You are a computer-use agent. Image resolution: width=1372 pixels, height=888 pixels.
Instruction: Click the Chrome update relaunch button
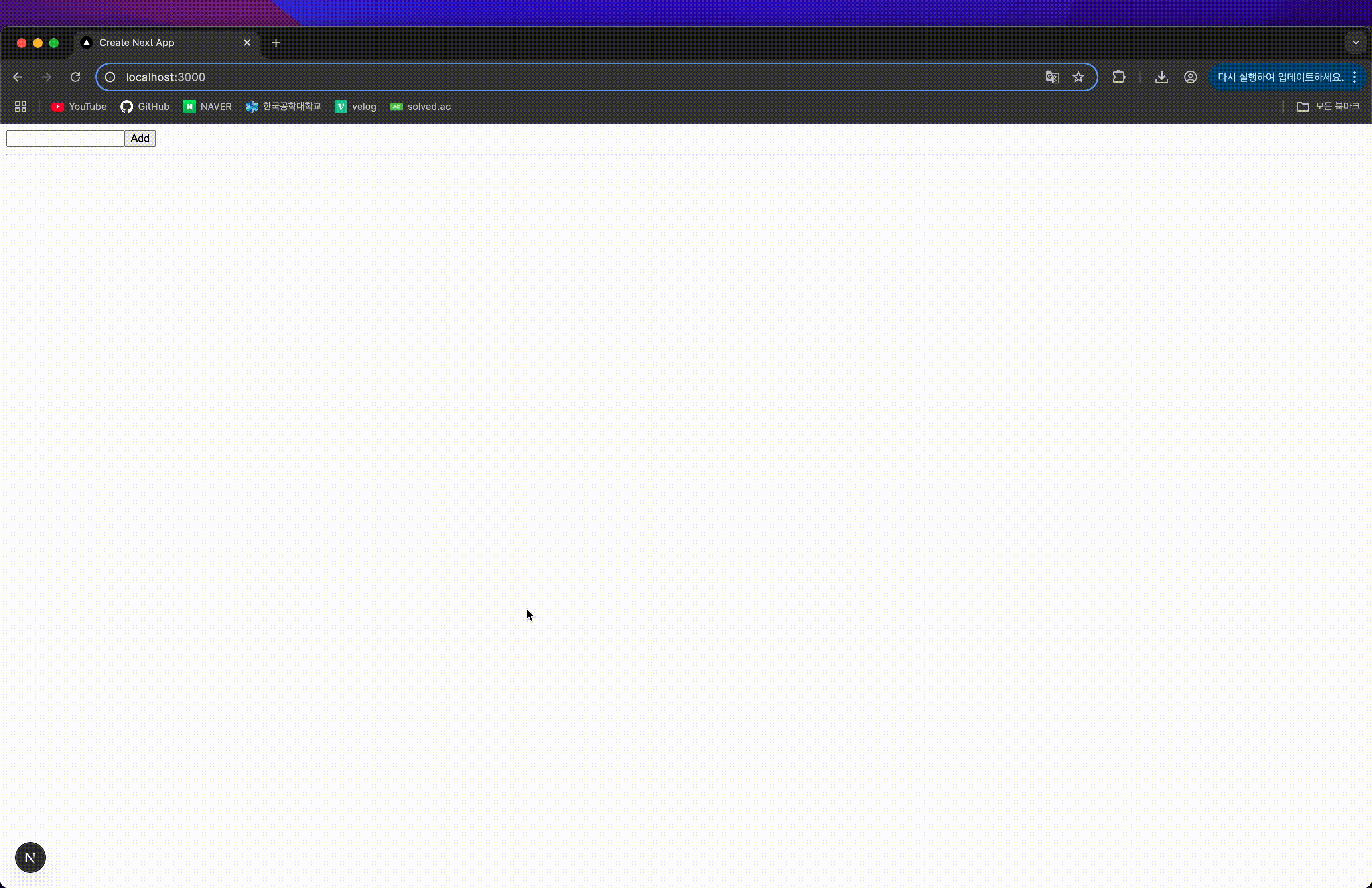pyautogui.click(x=1280, y=77)
